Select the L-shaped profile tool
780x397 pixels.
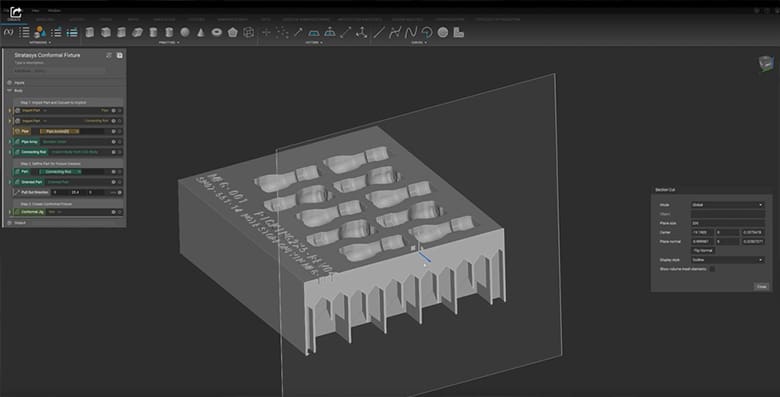pos(459,32)
